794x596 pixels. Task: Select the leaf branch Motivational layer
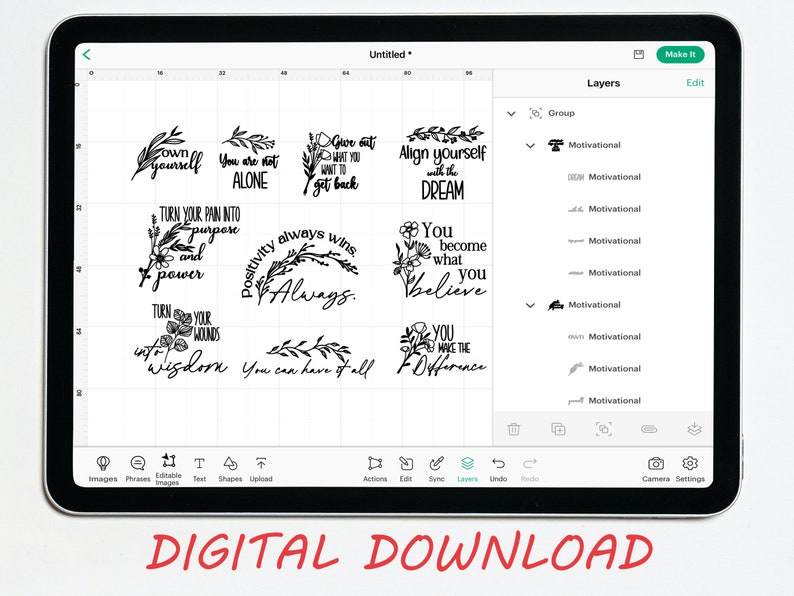click(604, 368)
